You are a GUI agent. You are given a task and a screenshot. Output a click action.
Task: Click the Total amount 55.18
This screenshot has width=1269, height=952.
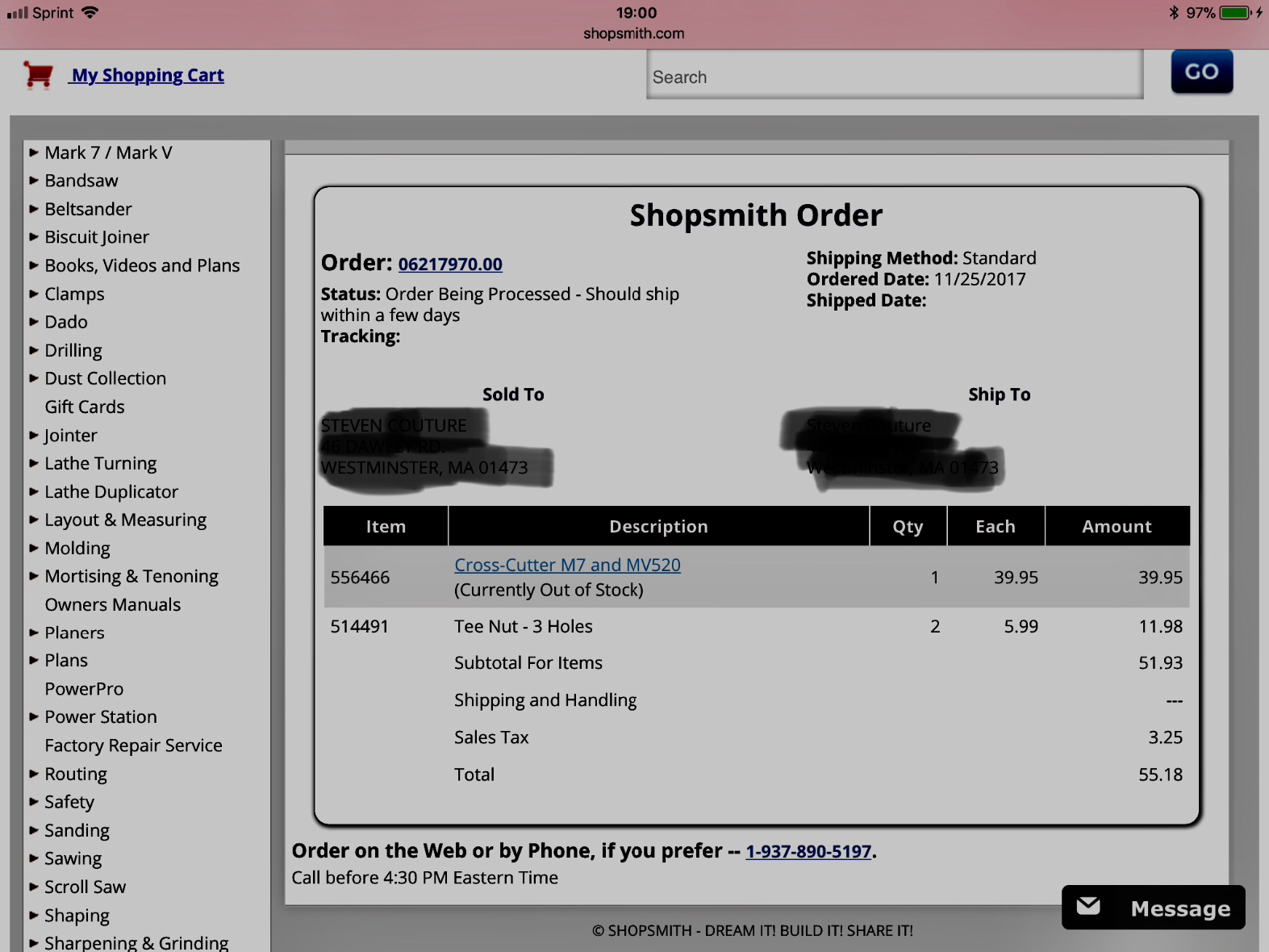point(1160,775)
